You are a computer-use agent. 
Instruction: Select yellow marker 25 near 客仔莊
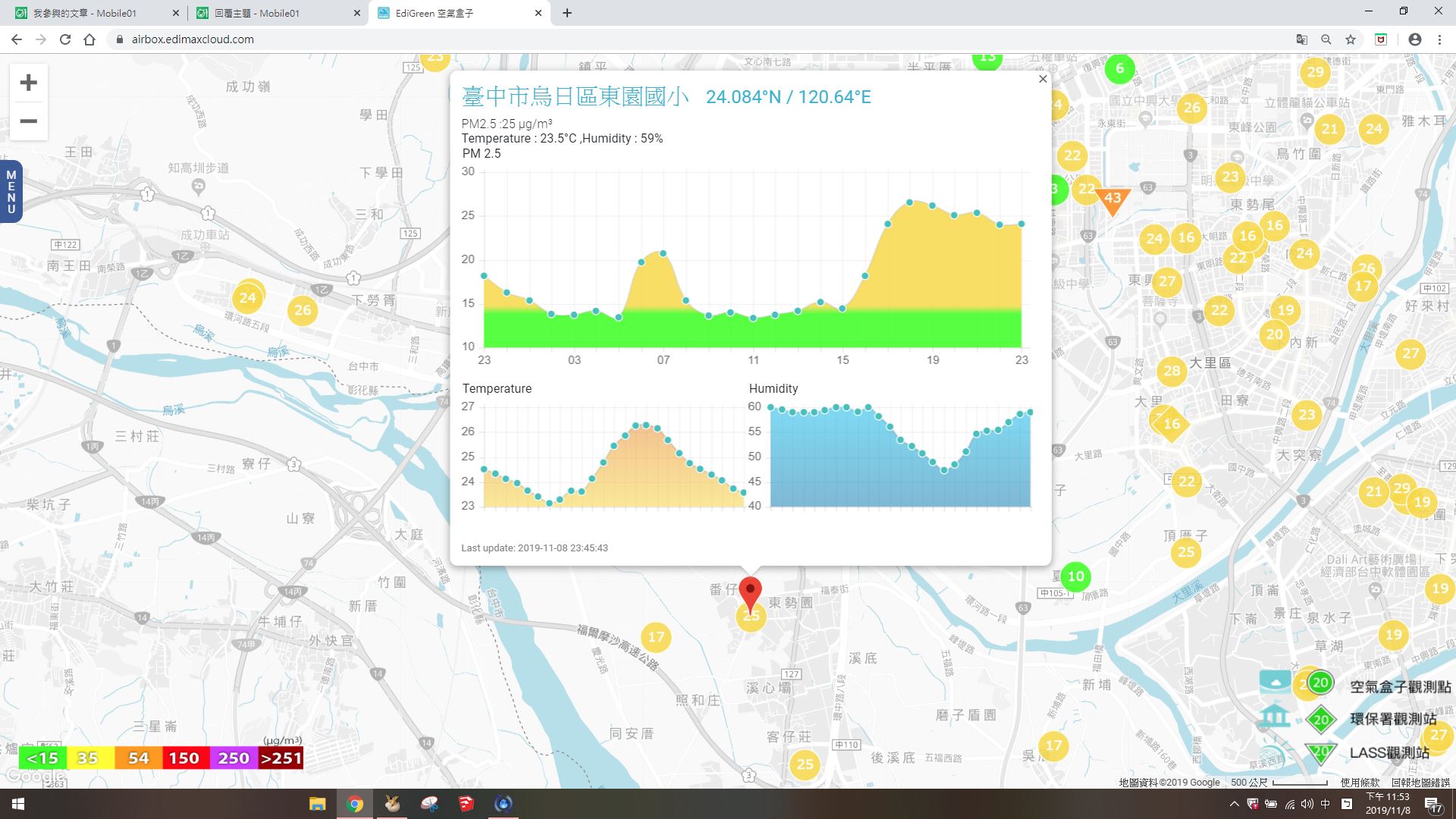(x=805, y=764)
